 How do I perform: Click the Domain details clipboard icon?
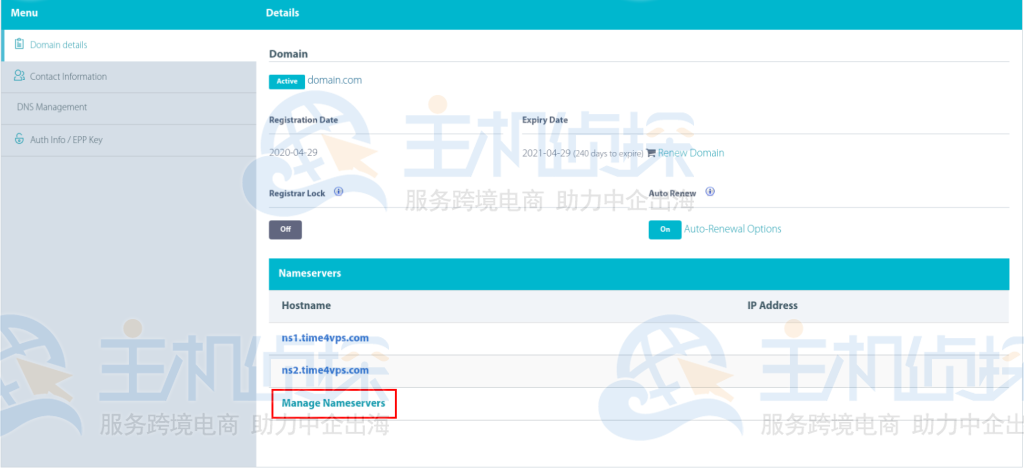coord(20,44)
